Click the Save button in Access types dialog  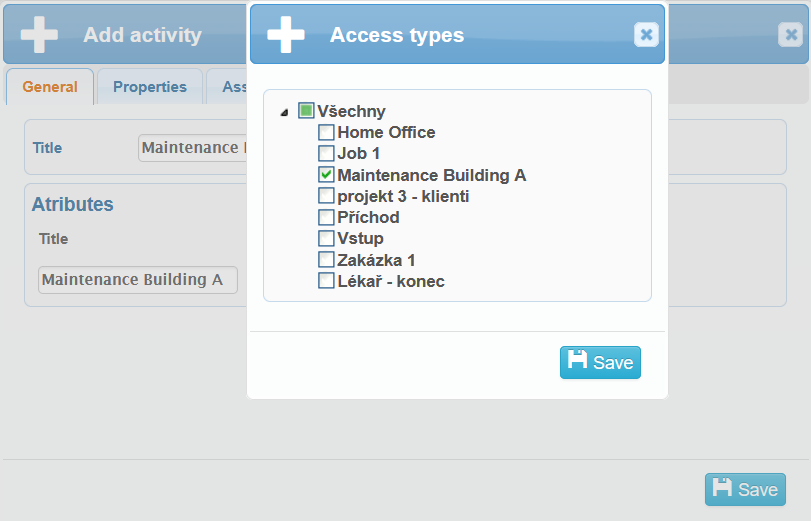[x=600, y=362]
